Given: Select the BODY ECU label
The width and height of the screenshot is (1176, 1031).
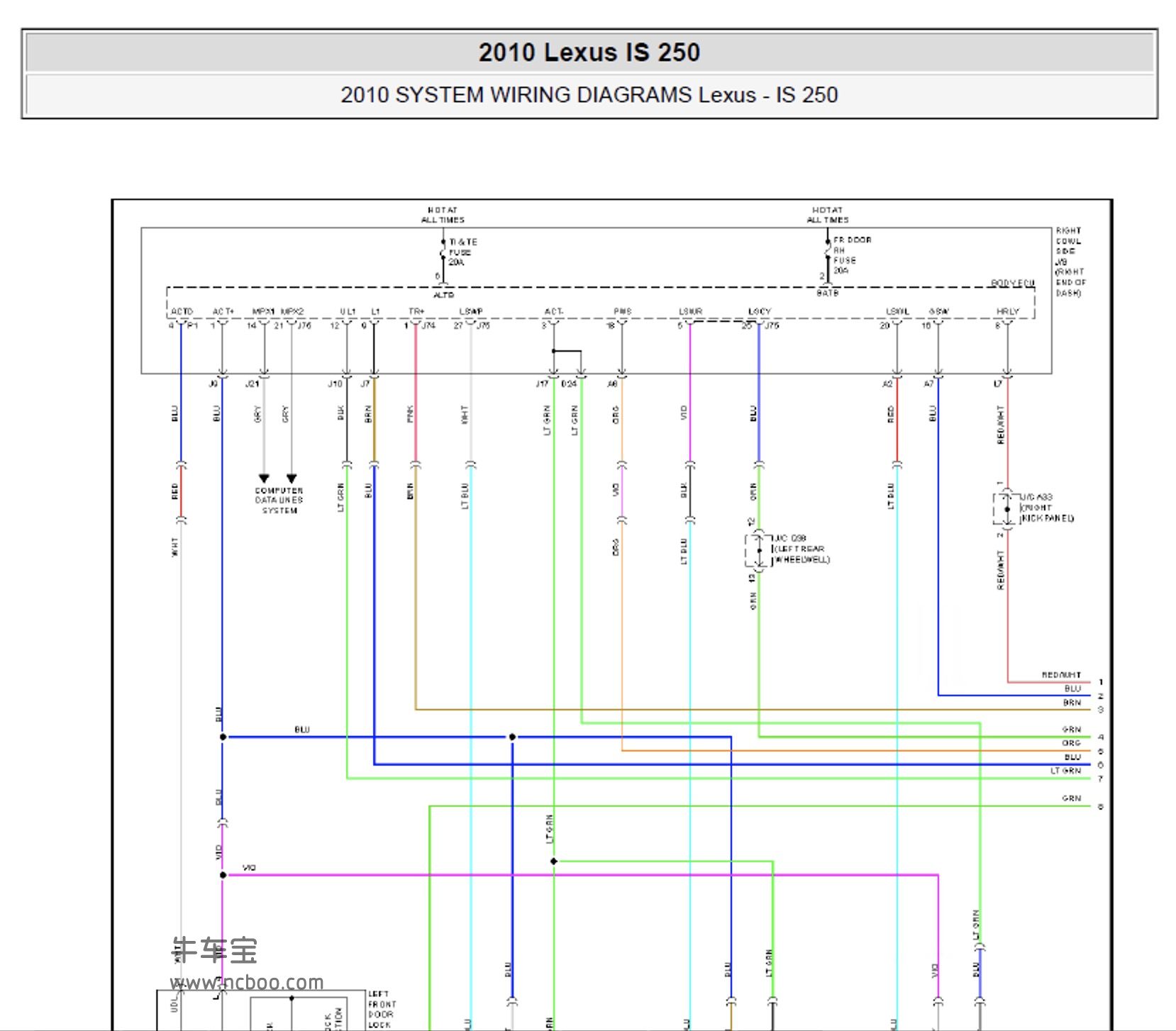Looking at the screenshot, I should pyautogui.click(x=1012, y=283).
